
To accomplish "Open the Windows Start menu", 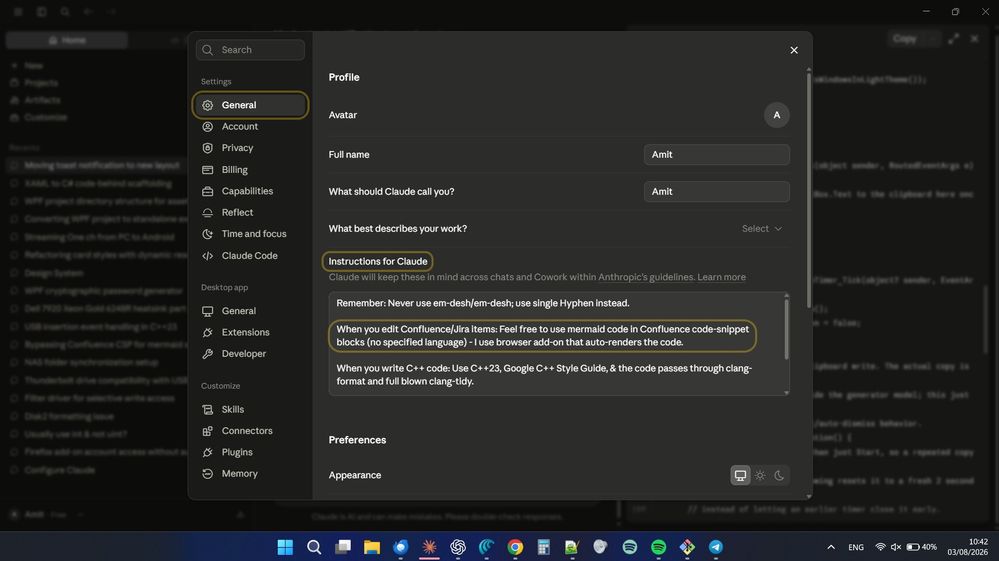I will click(x=285, y=547).
